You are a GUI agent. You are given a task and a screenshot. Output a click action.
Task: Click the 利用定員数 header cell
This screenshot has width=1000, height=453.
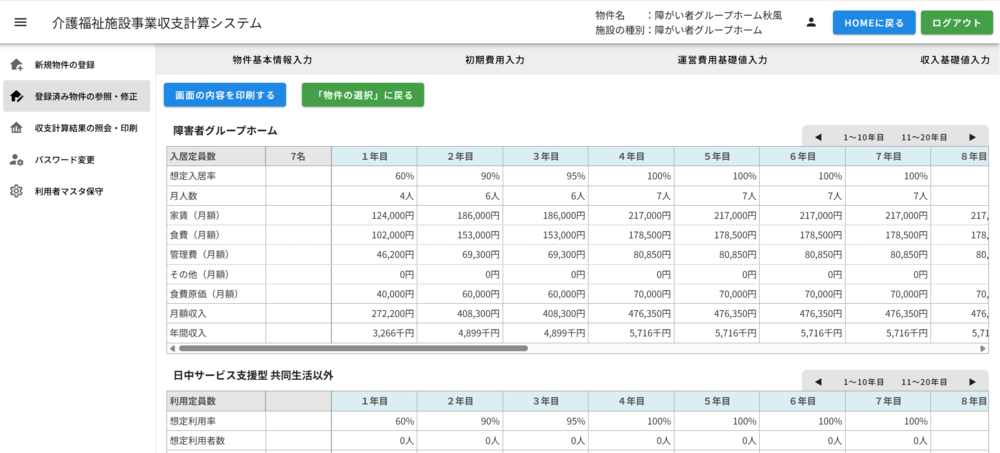[216, 401]
